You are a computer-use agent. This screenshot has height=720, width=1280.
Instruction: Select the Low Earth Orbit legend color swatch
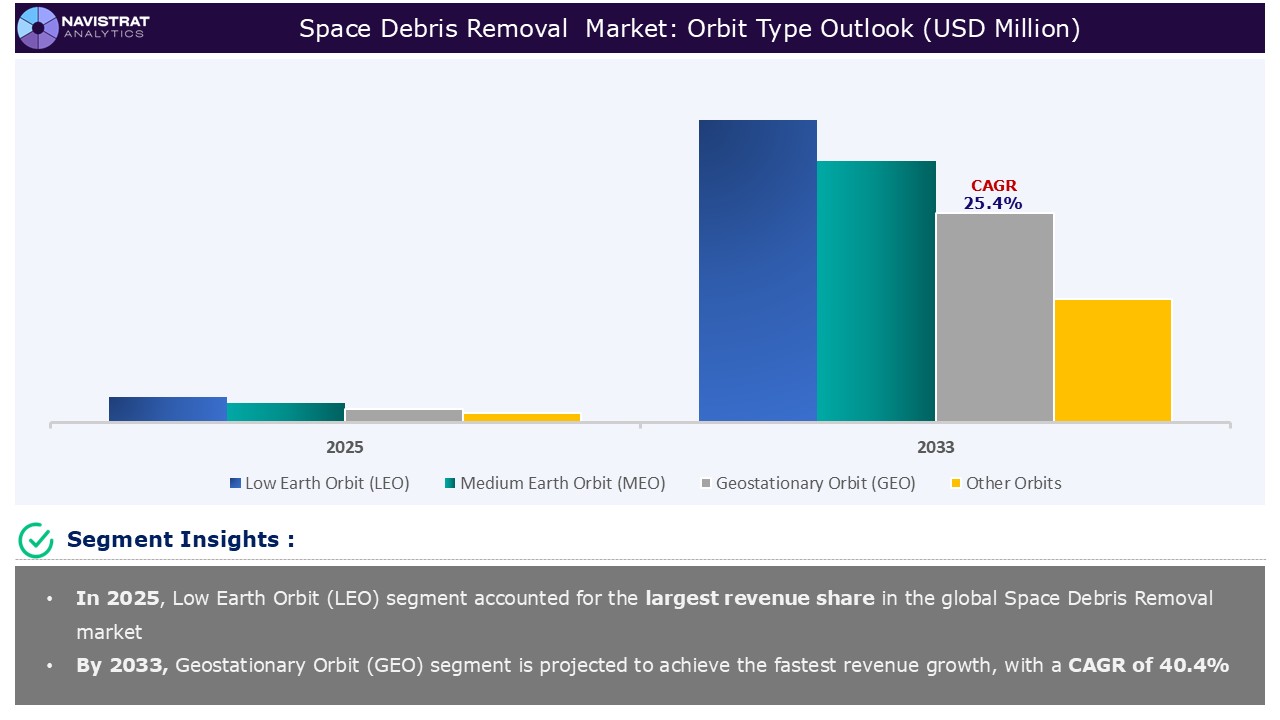point(235,484)
